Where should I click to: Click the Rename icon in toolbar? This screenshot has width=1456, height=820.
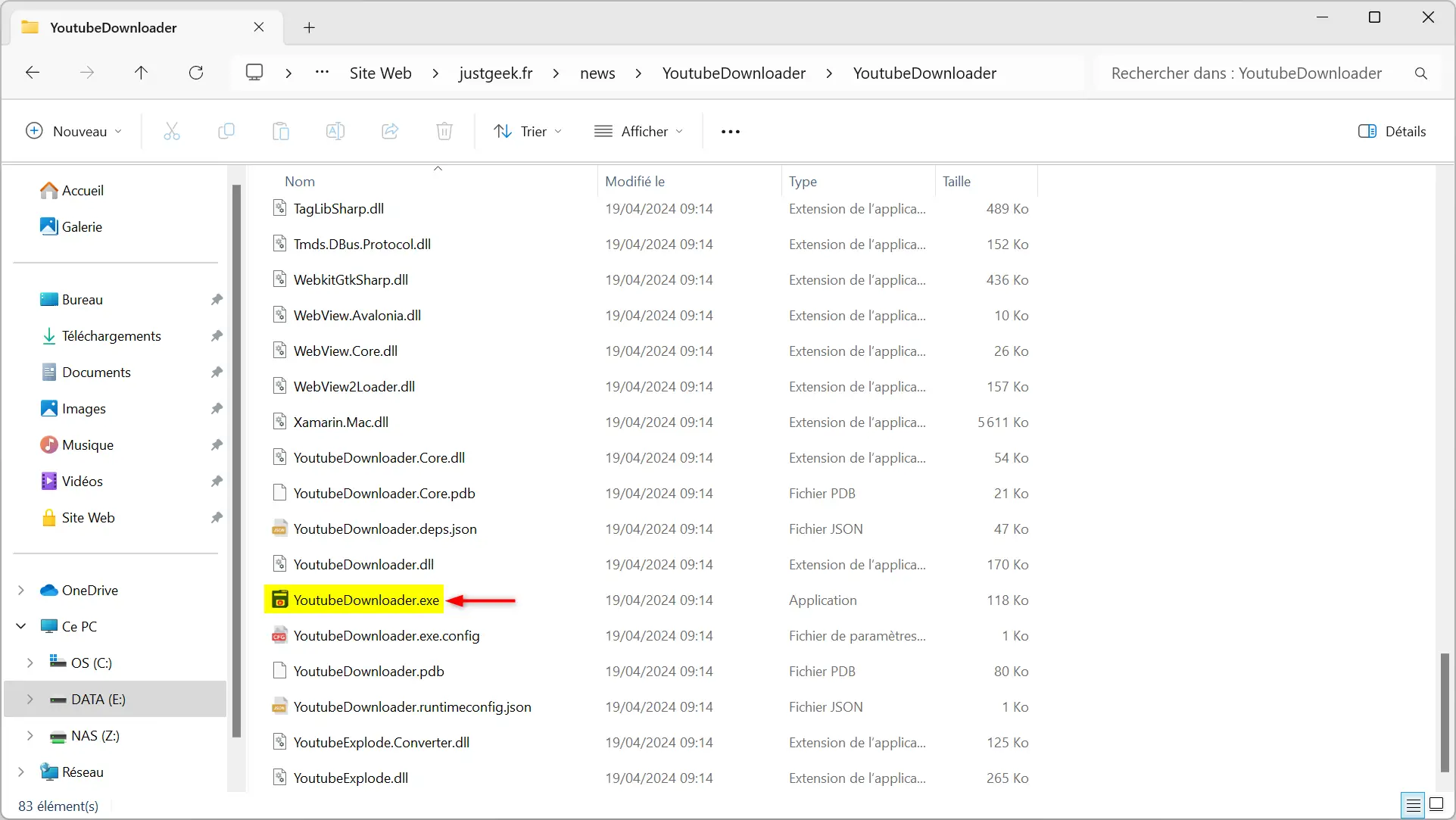pyautogui.click(x=335, y=131)
